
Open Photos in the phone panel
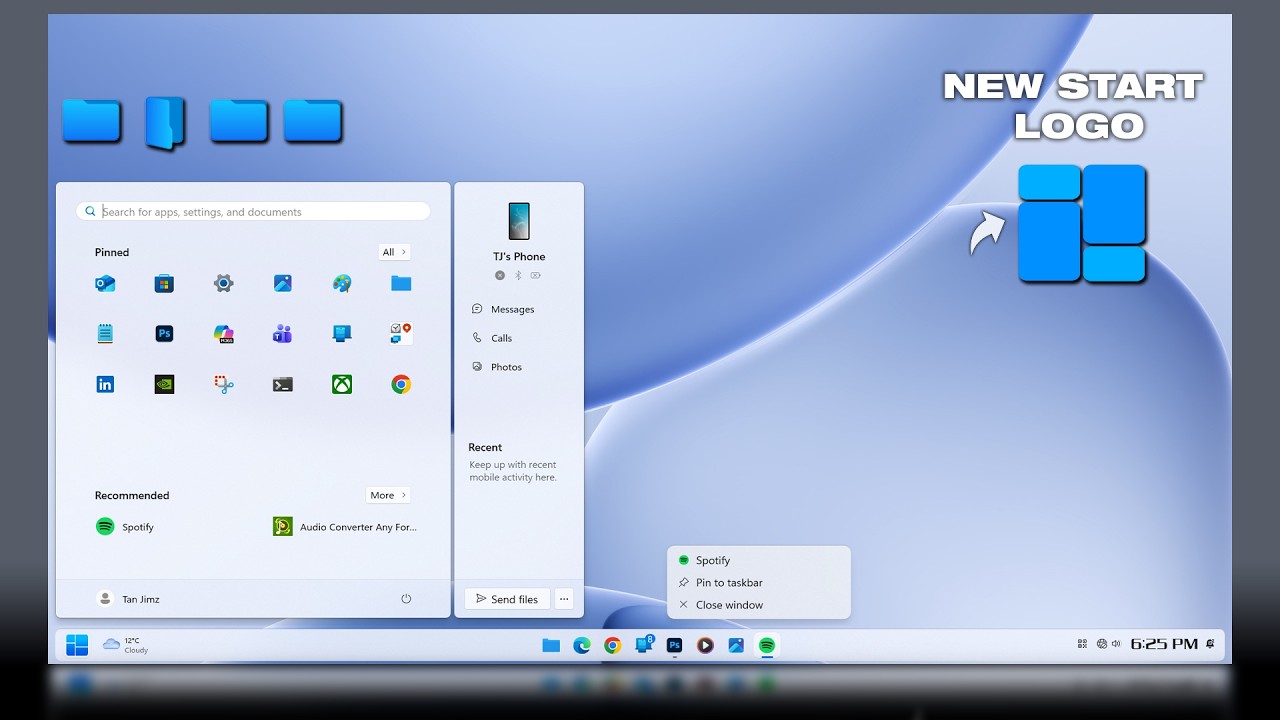(497, 367)
